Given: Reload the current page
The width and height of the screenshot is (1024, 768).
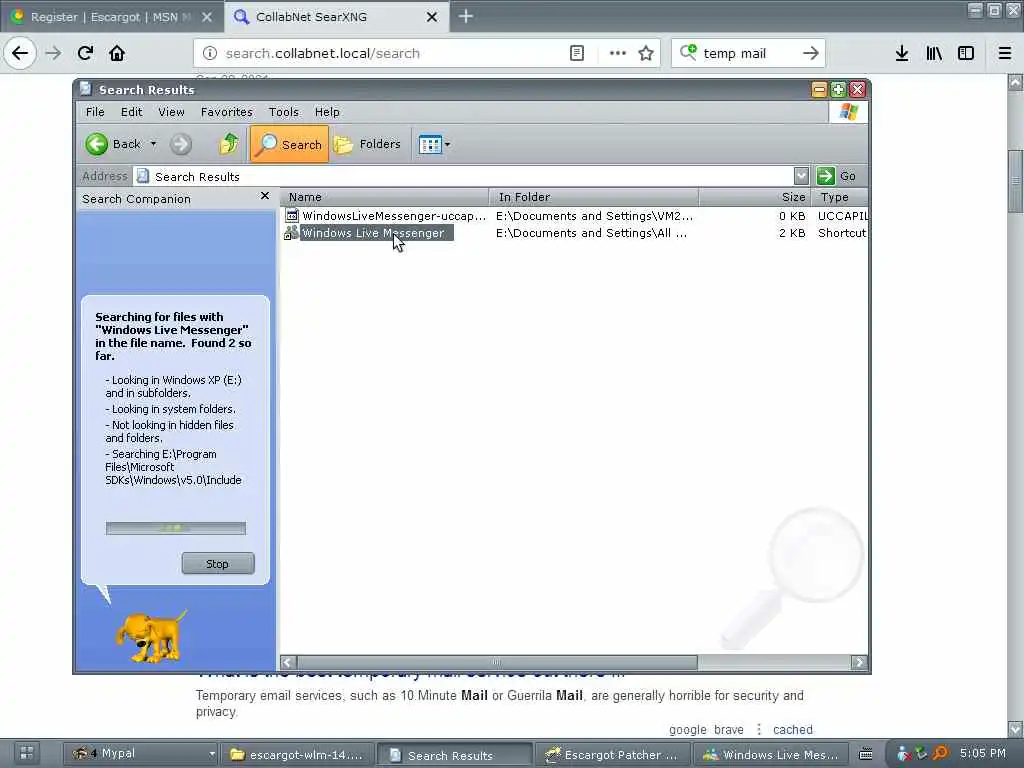Looking at the screenshot, I should click(x=86, y=53).
